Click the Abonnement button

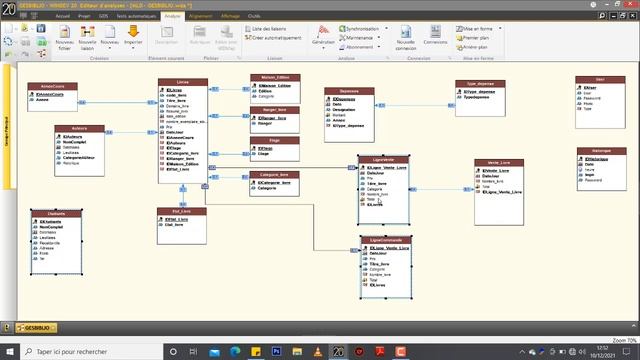pos(356,47)
